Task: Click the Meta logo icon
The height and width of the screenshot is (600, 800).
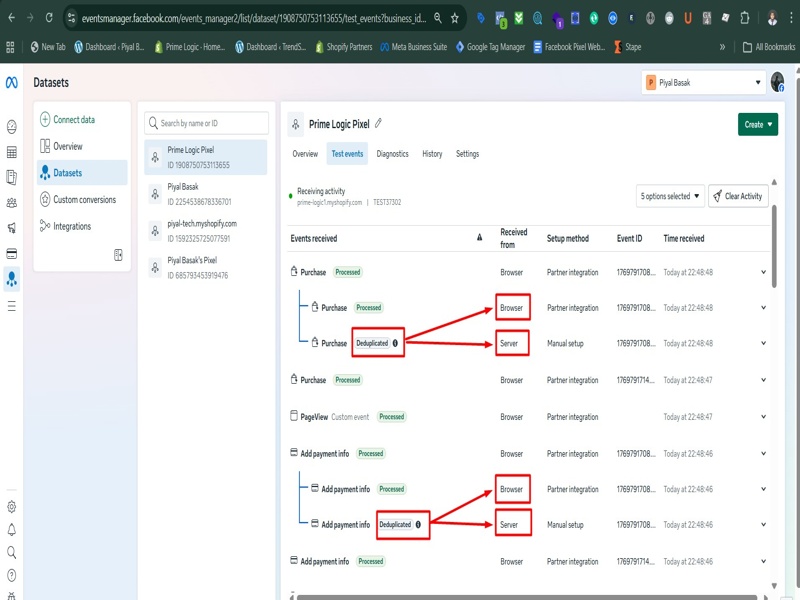Action: coord(12,82)
